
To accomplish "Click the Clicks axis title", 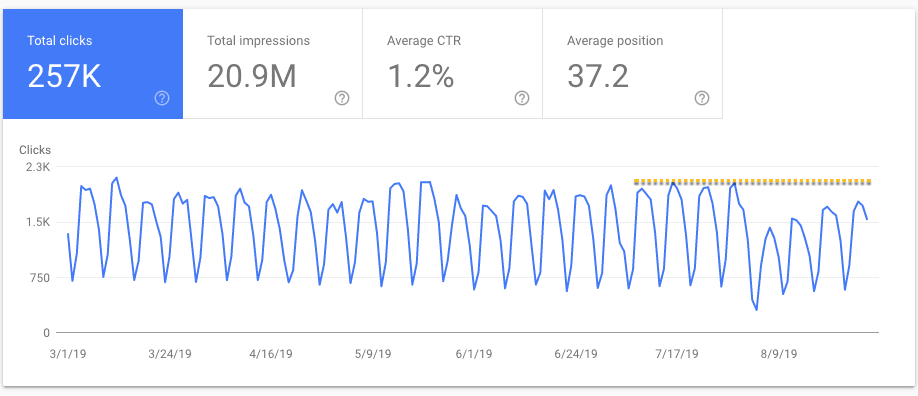I will click(x=35, y=150).
